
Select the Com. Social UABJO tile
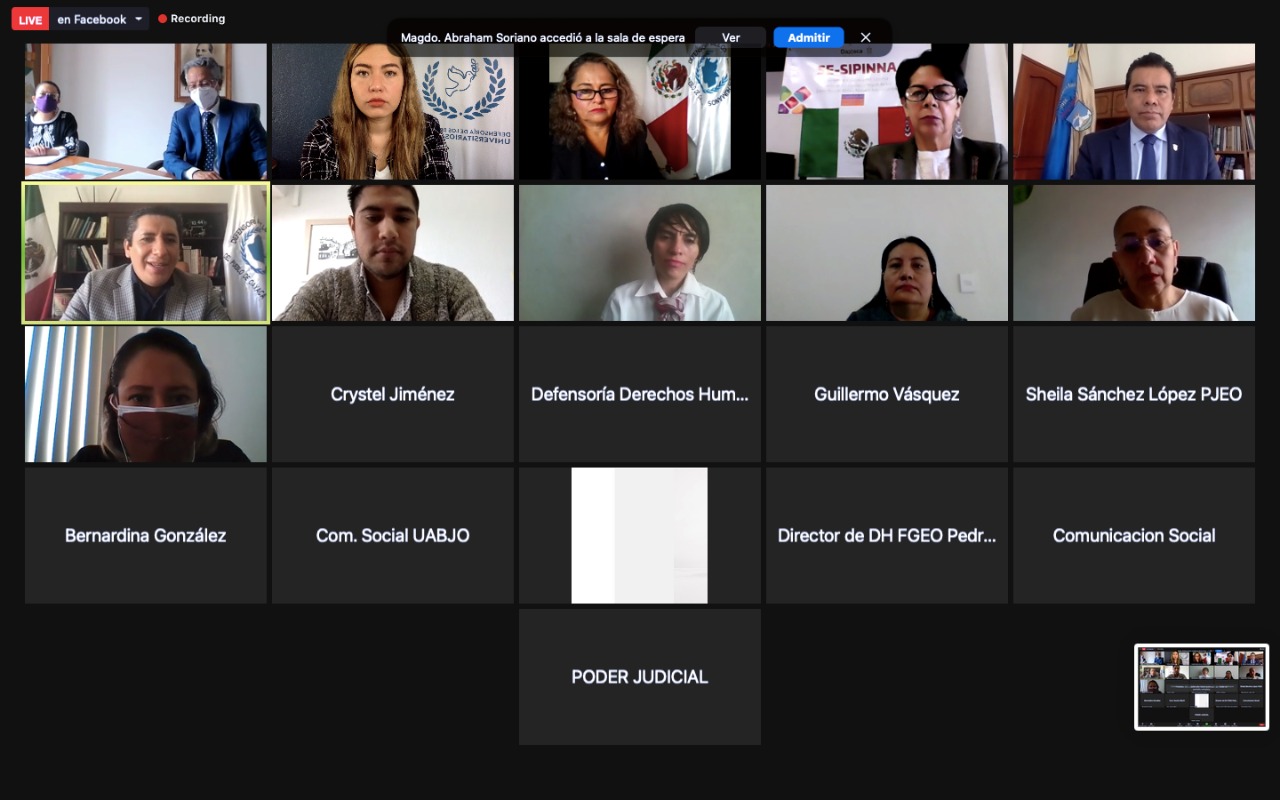pyautogui.click(x=393, y=535)
